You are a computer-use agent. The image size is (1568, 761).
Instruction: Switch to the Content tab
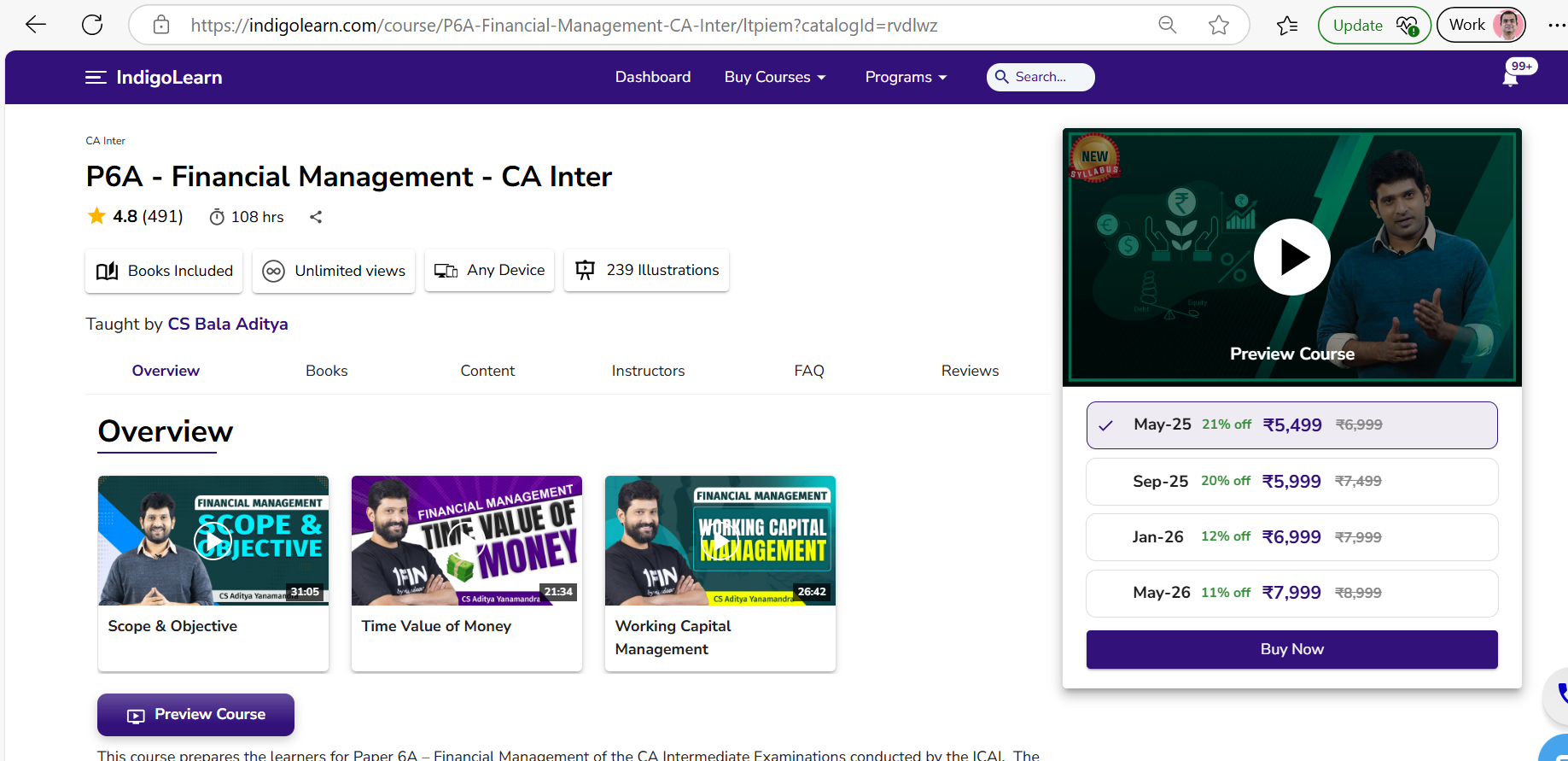click(x=487, y=371)
